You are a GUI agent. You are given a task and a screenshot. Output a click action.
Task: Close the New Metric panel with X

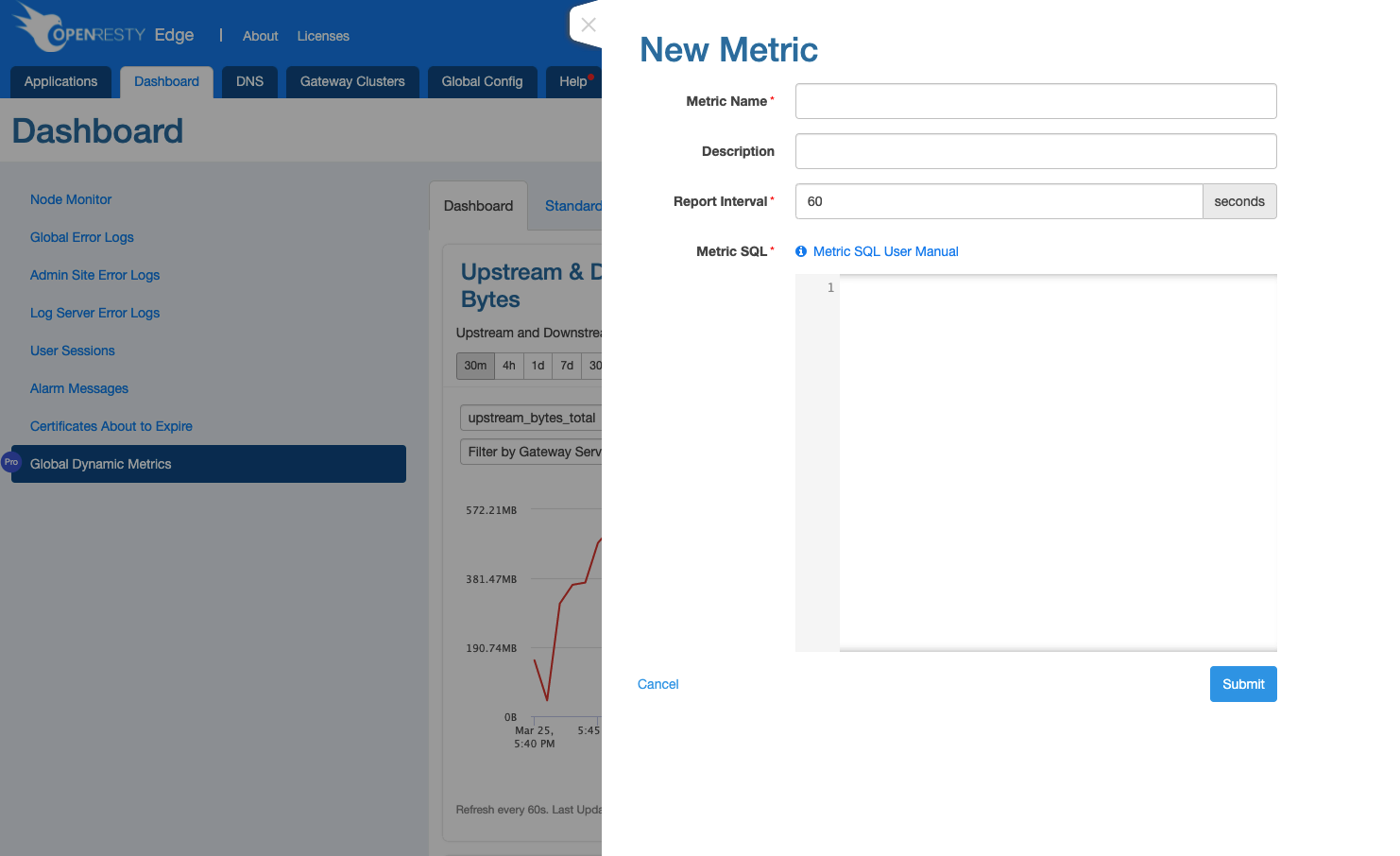click(x=589, y=25)
